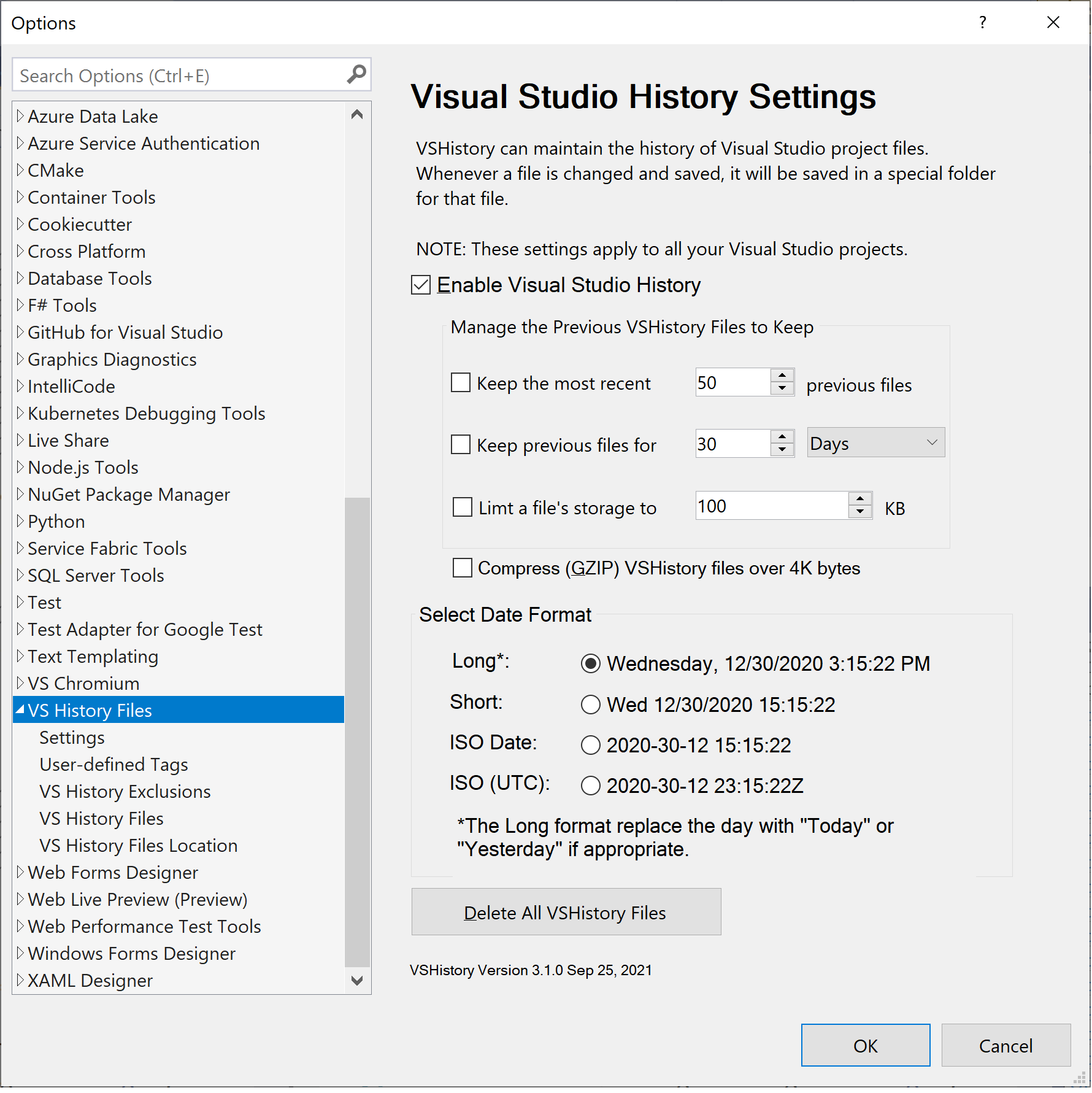Select the F# Tools category
Image resolution: width=1092 pixels, height=1093 pixels.
pyautogui.click(x=62, y=305)
